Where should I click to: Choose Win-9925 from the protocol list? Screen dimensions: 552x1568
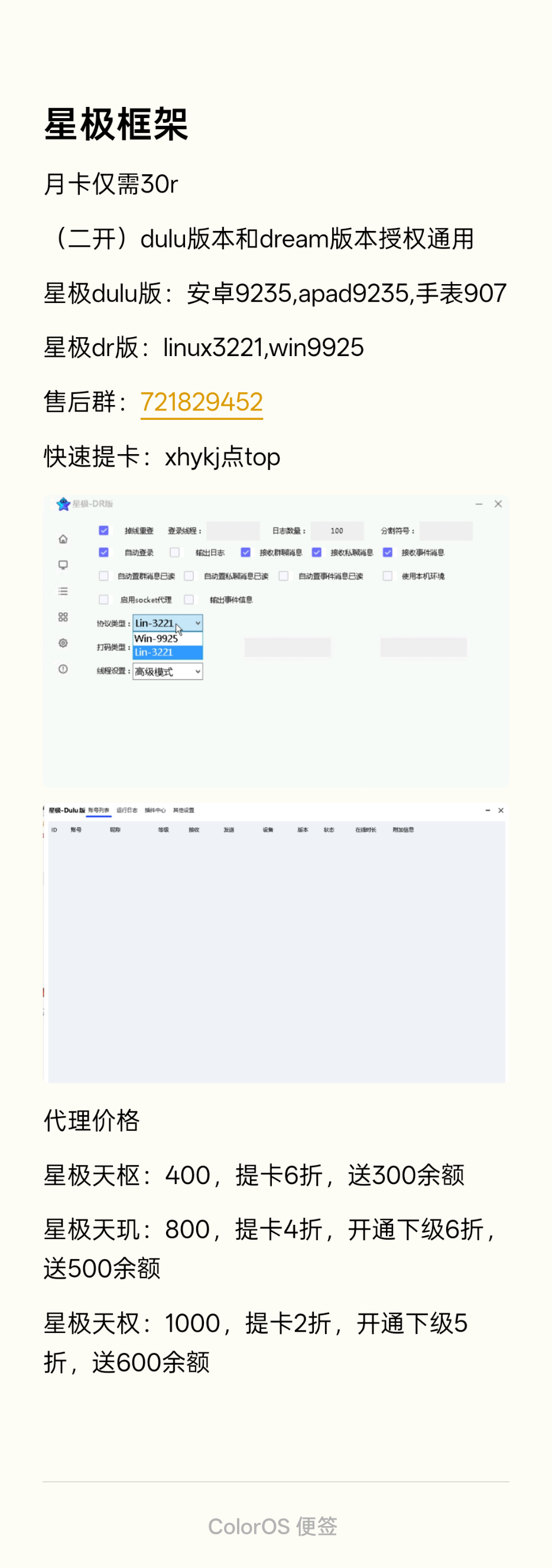(157, 638)
